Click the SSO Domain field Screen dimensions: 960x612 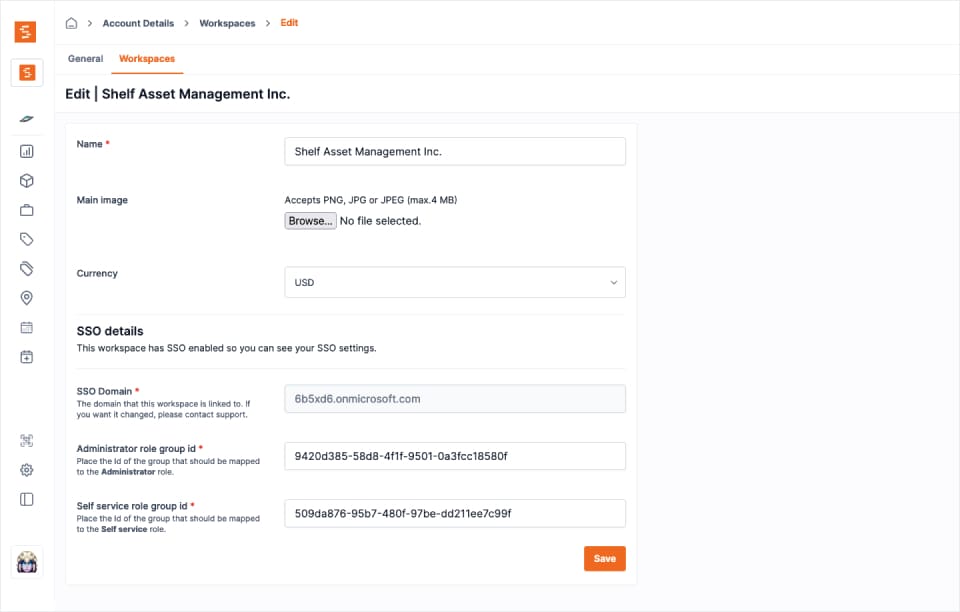pos(455,398)
